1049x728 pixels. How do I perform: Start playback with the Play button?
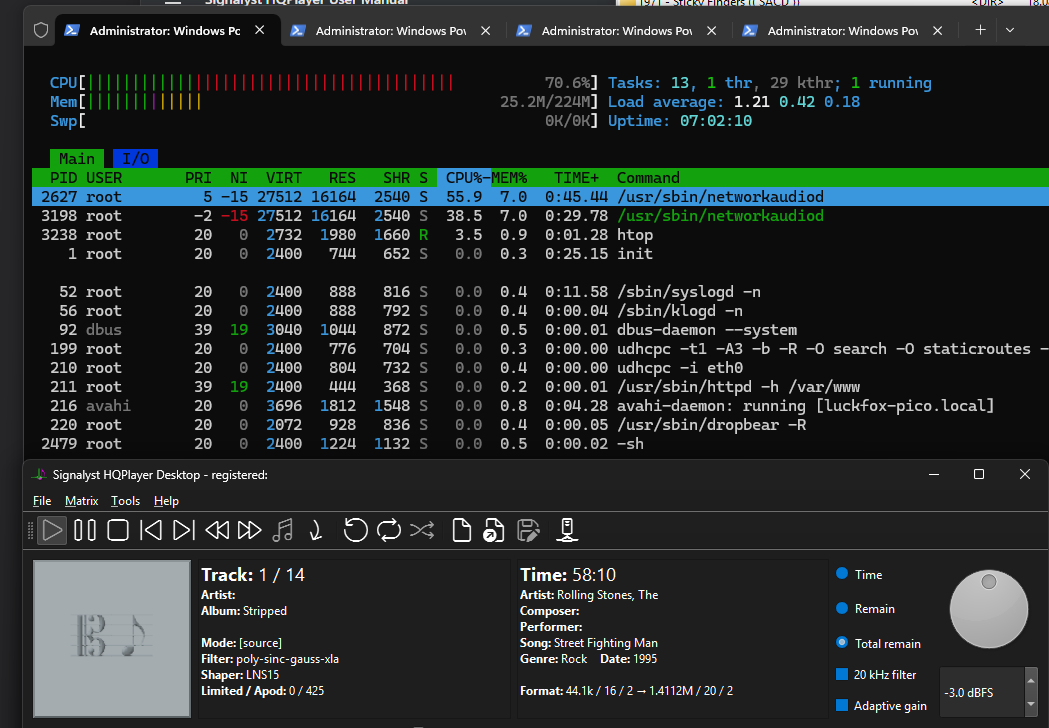tap(52, 531)
